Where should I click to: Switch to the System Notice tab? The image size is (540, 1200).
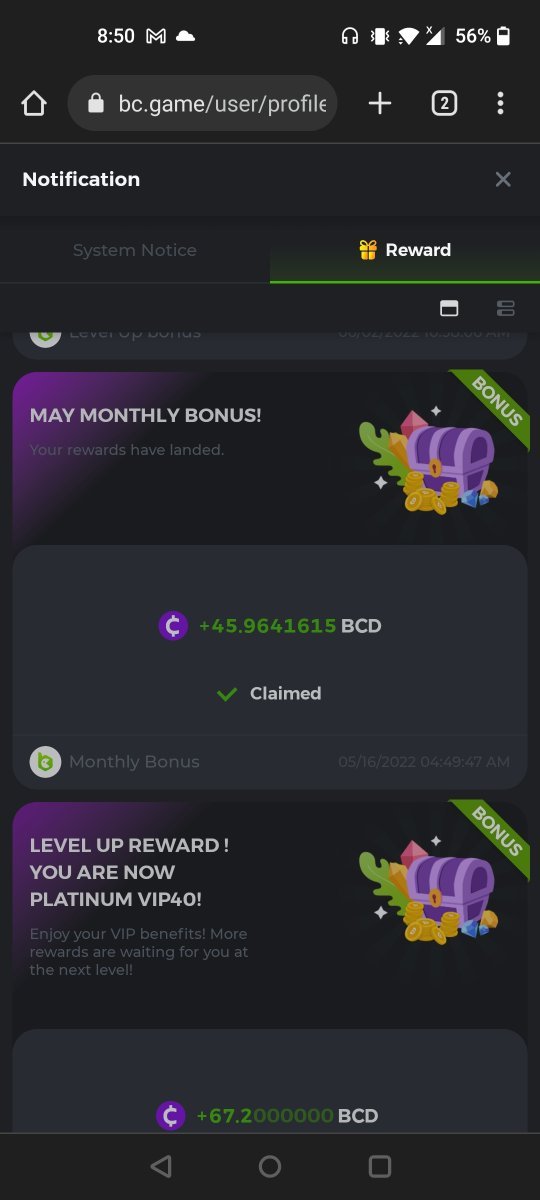(135, 250)
